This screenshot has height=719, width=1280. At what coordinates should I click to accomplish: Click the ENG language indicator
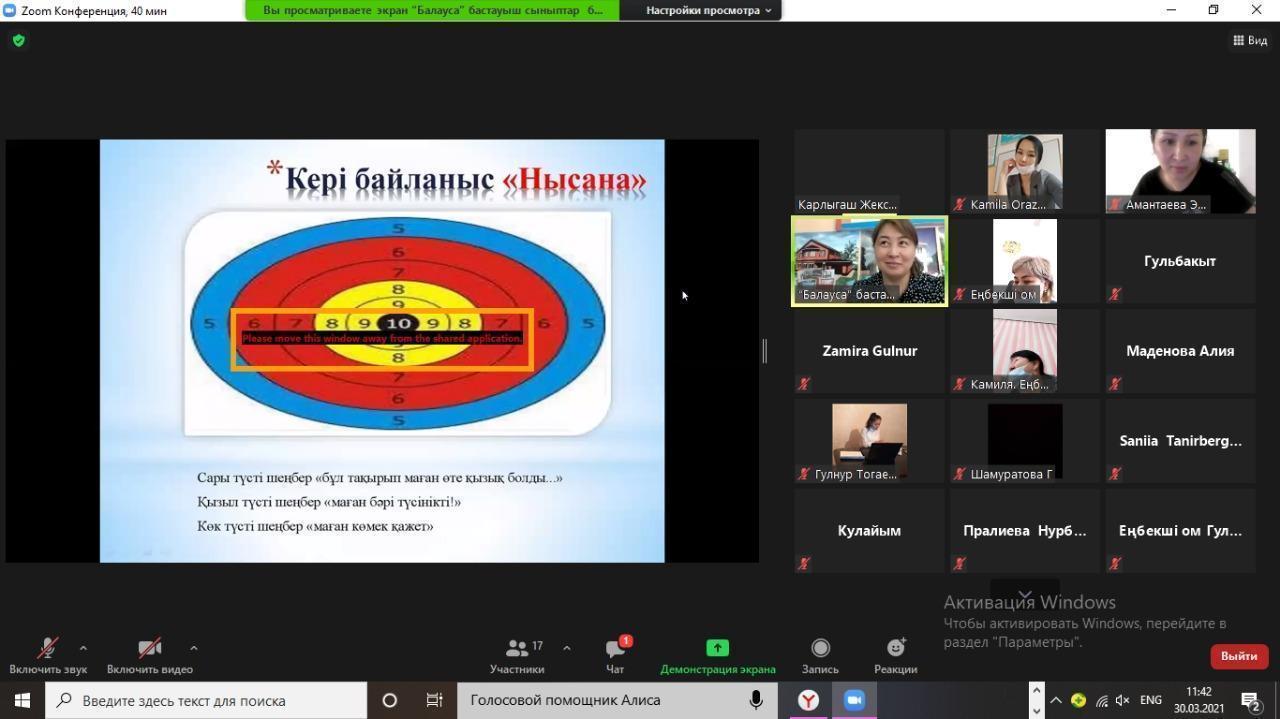[x=1150, y=700]
